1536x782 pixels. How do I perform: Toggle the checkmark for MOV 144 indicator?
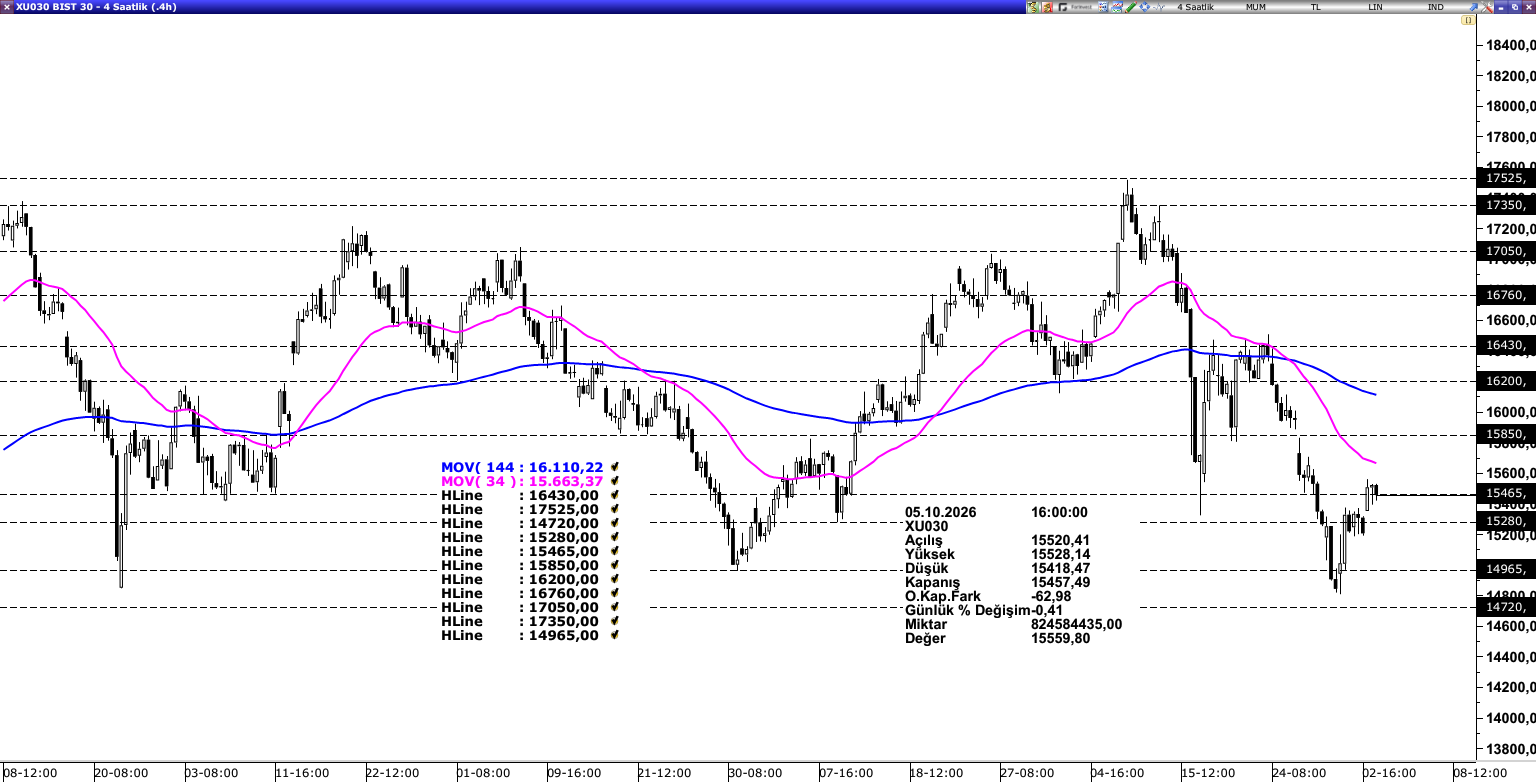coord(613,467)
